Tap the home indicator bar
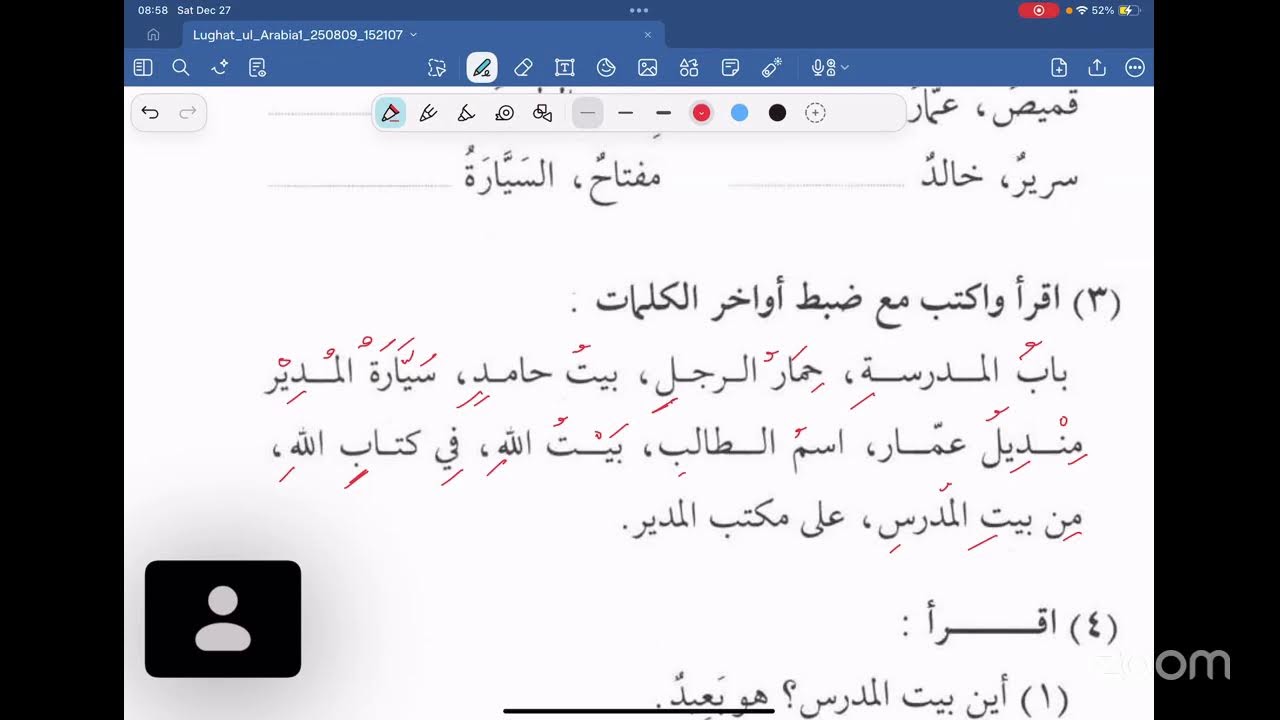Image resolution: width=1280 pixels, height=720 pixels. [639, 711]
